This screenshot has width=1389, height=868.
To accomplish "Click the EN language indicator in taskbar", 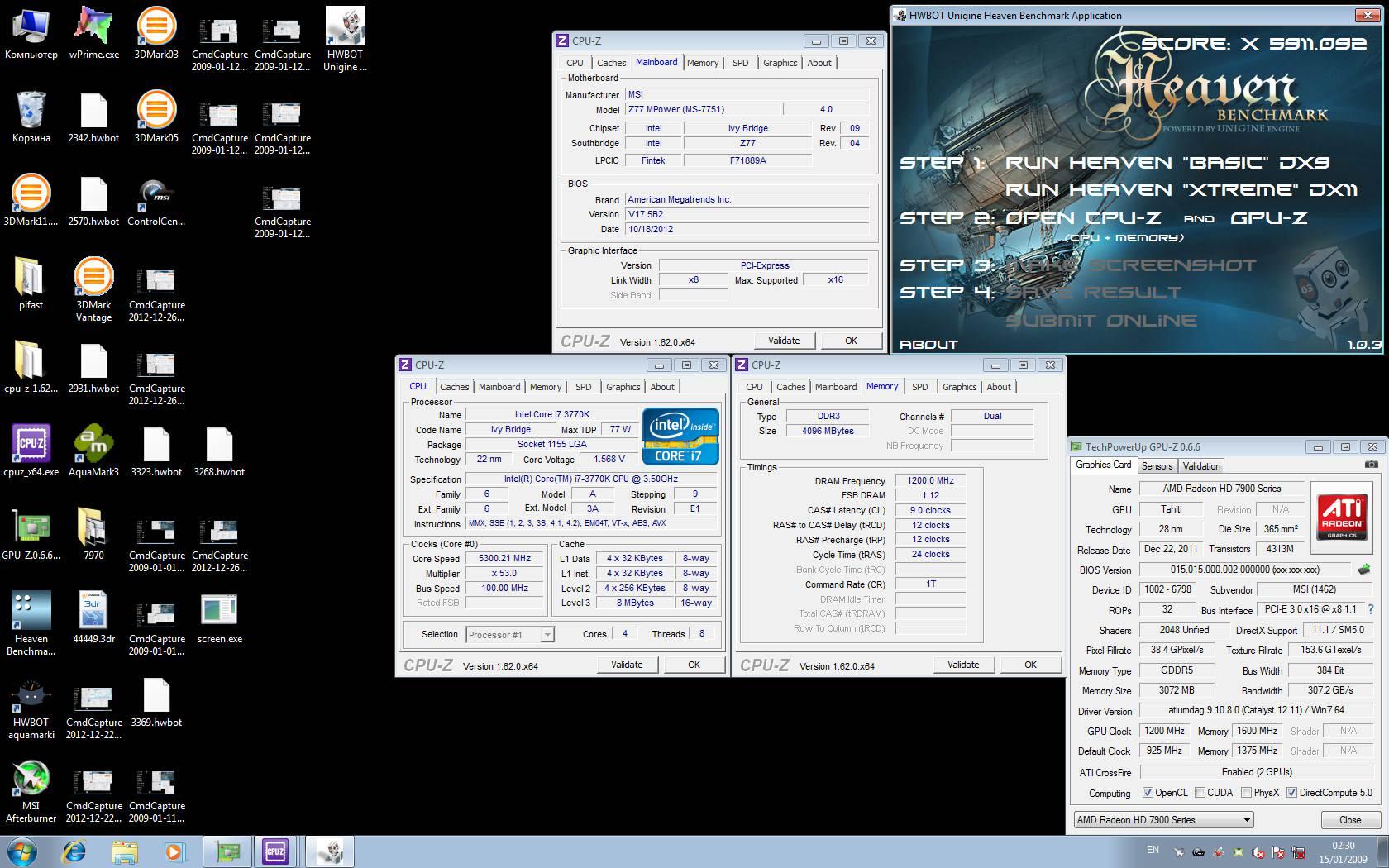I will point(1153,850).
